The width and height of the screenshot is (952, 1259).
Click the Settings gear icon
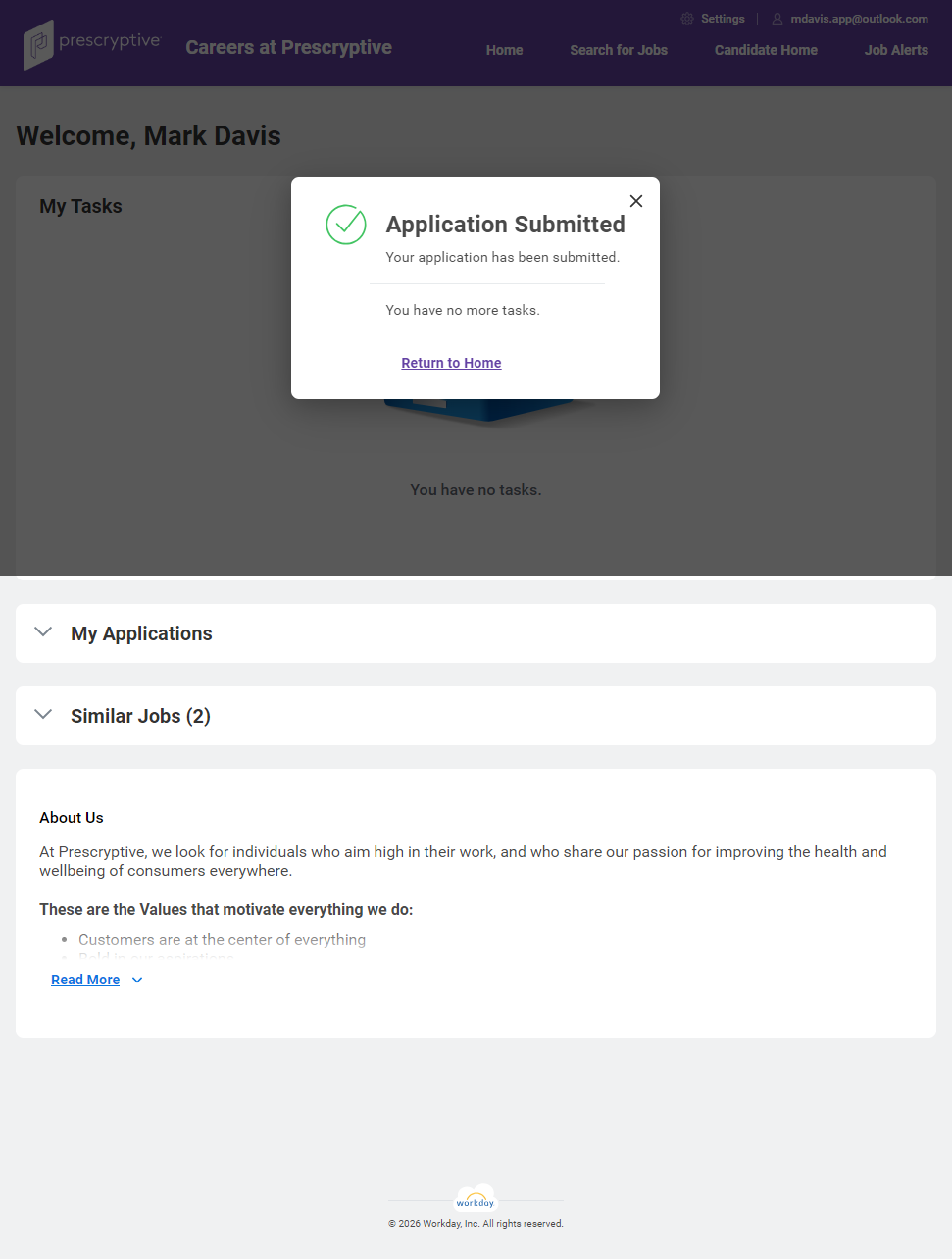pyautogui.click(x=687, y=19)
